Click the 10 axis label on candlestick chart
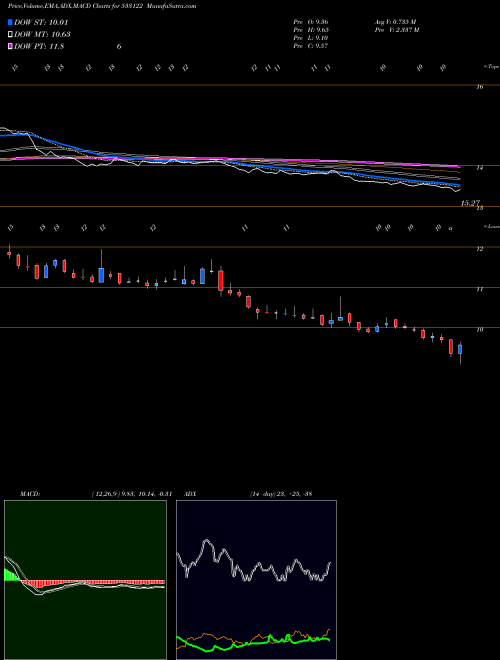The image size is (500, 660). click(479, 330)
